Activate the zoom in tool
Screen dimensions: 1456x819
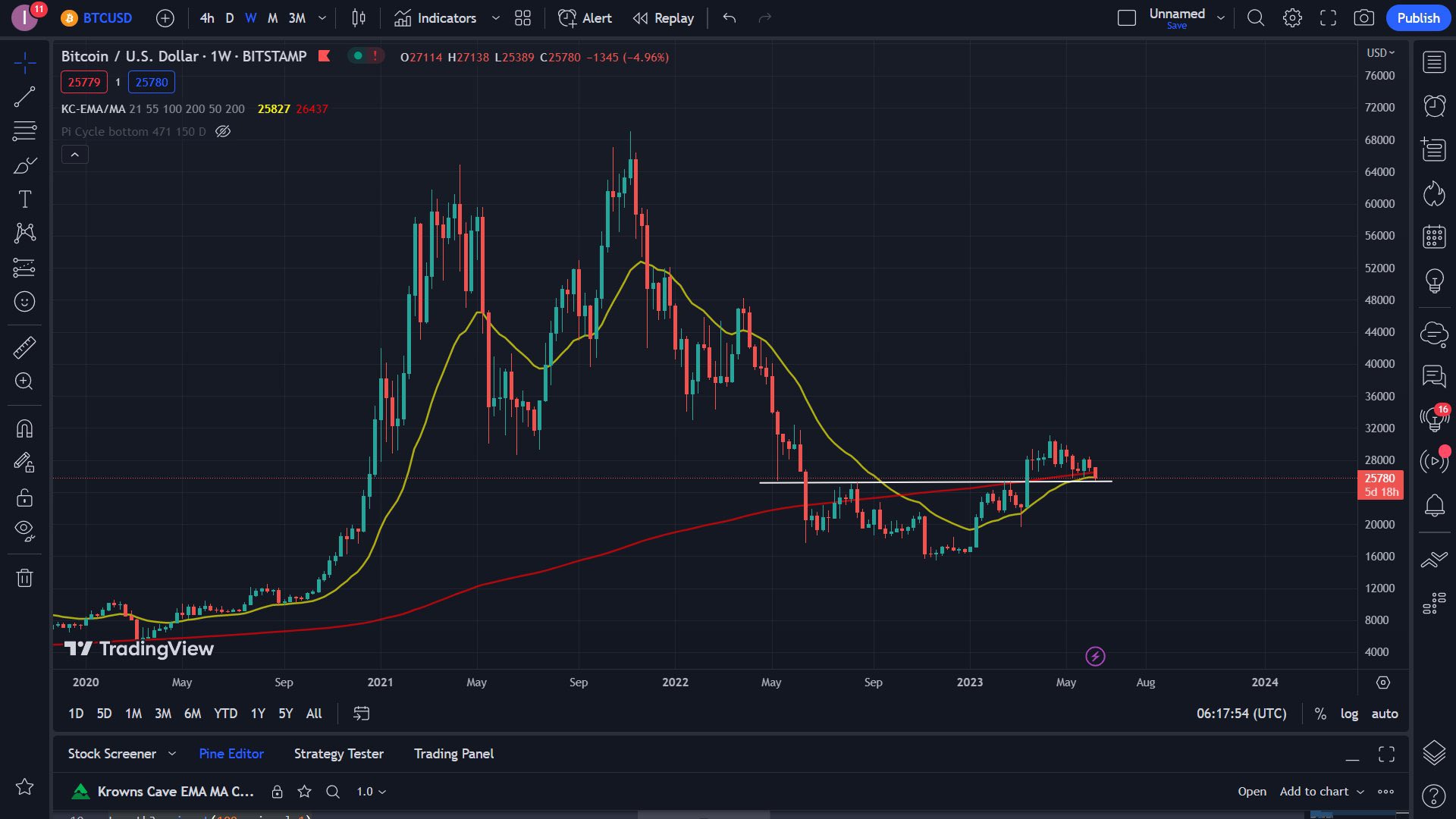[25, 381]
